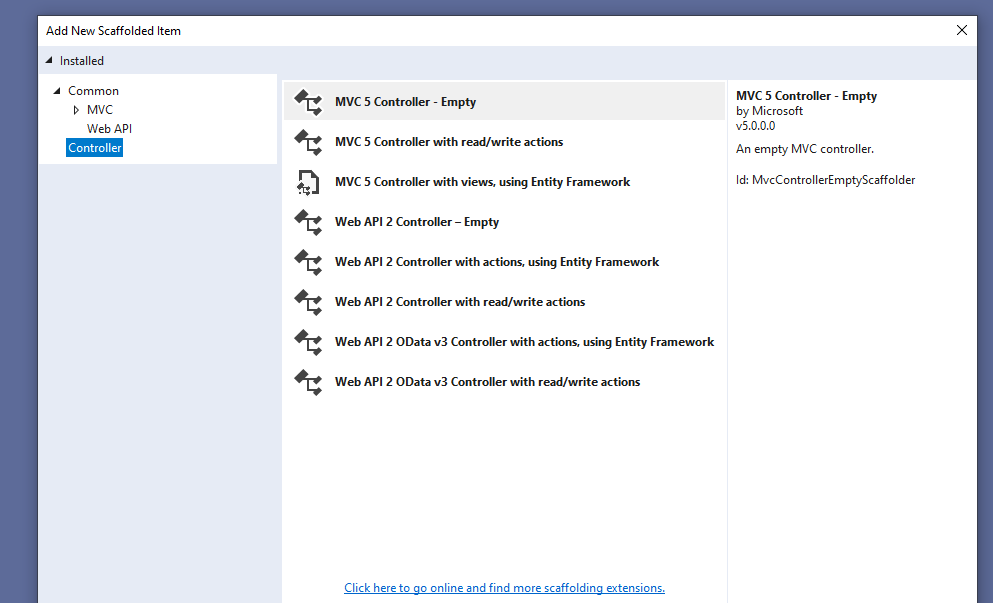The height and width of the screenshot is (603, 993).
Task: Select the Controller tree item
Action: [94, 148]
